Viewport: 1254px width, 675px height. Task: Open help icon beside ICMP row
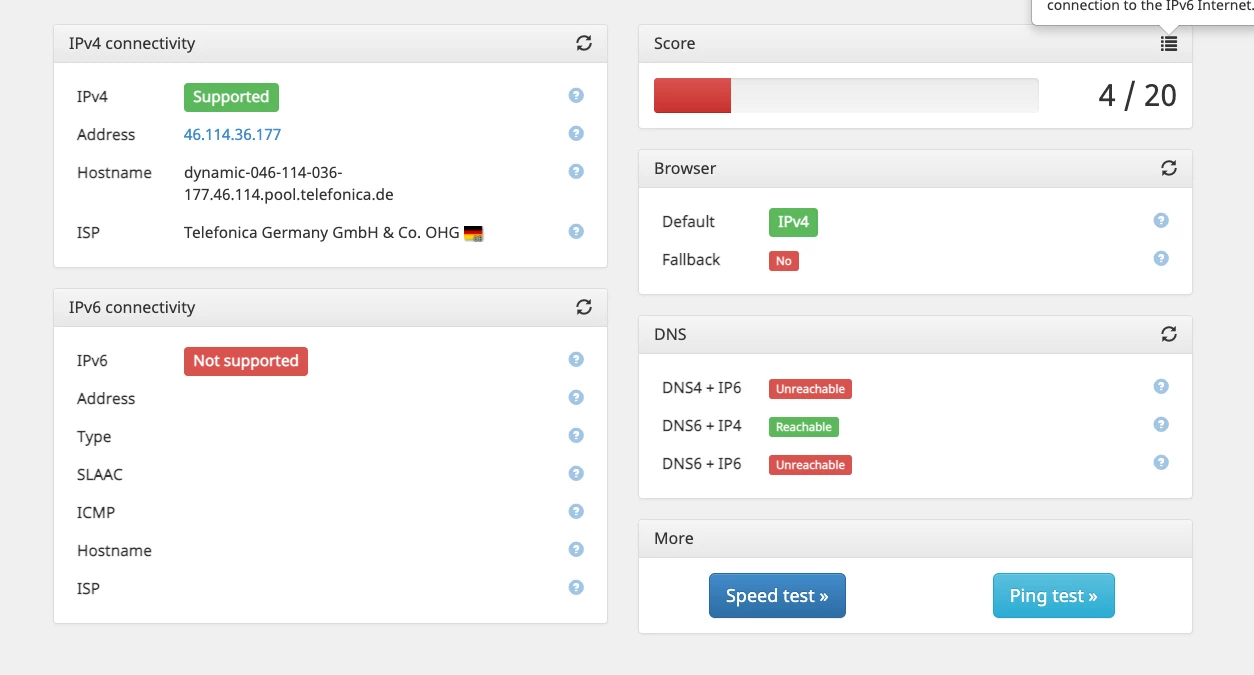pyautogui.click(x=576, y=511)
